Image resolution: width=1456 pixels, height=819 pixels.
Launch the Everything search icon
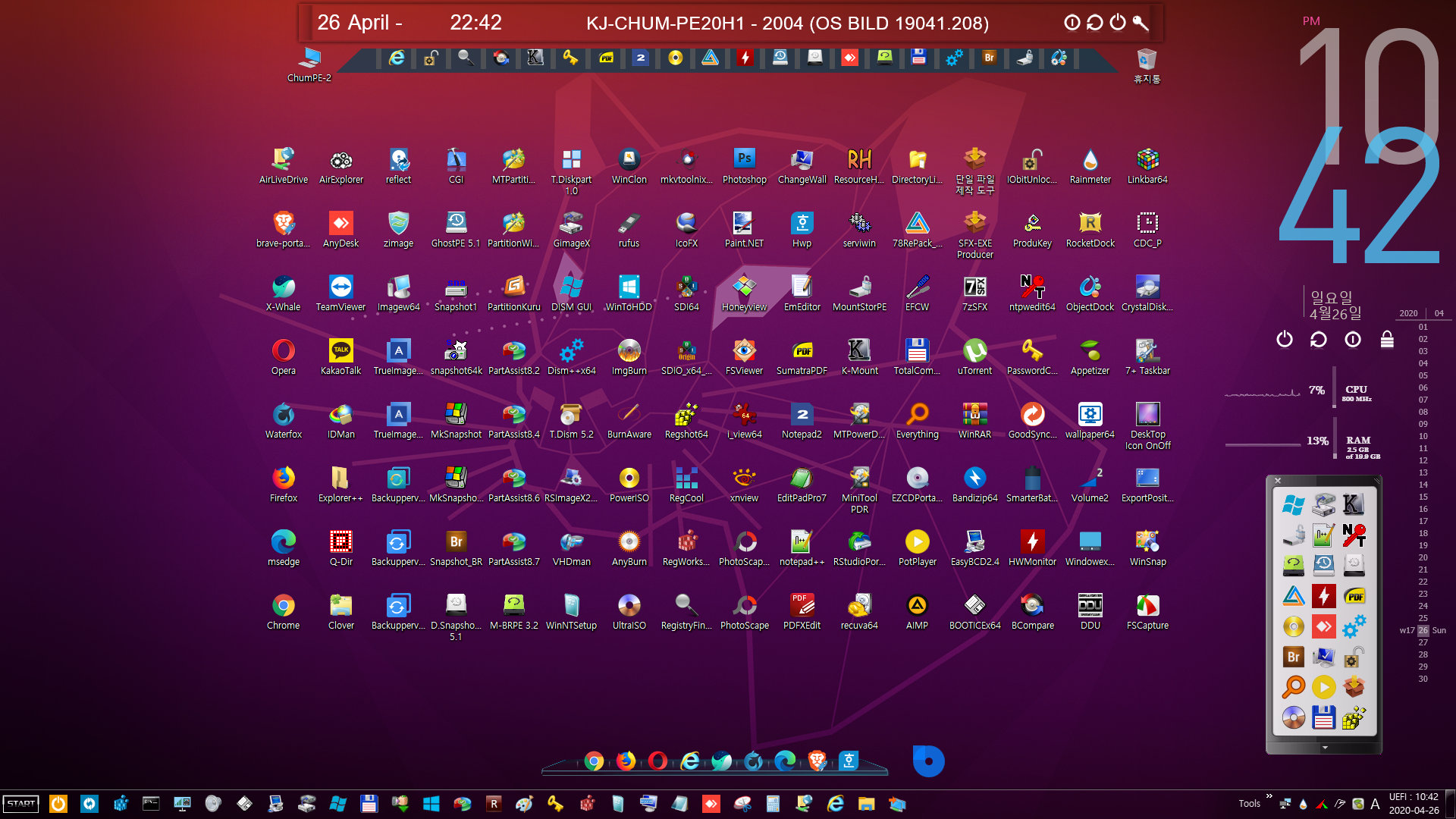pyautogui.click(x=918, y=421)
